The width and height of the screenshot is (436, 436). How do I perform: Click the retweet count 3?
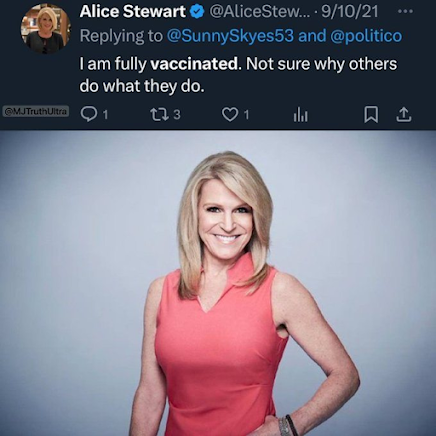click(177, 115)
